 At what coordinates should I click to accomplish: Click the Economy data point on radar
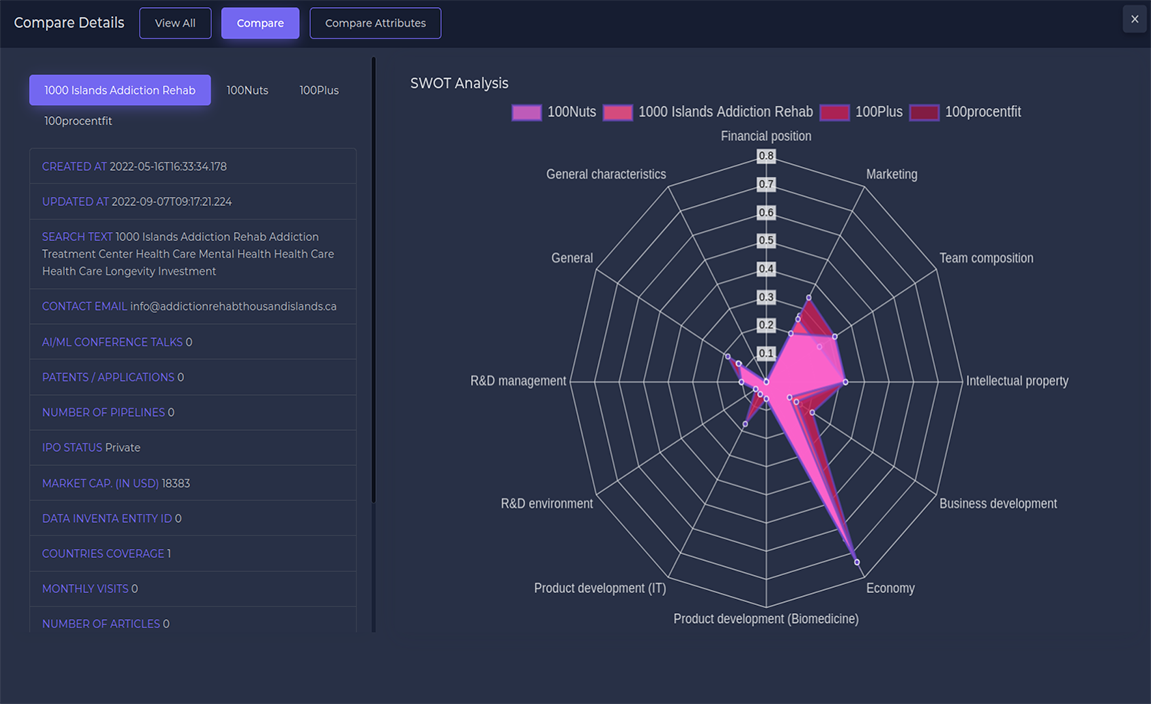(x=857, y=563)
